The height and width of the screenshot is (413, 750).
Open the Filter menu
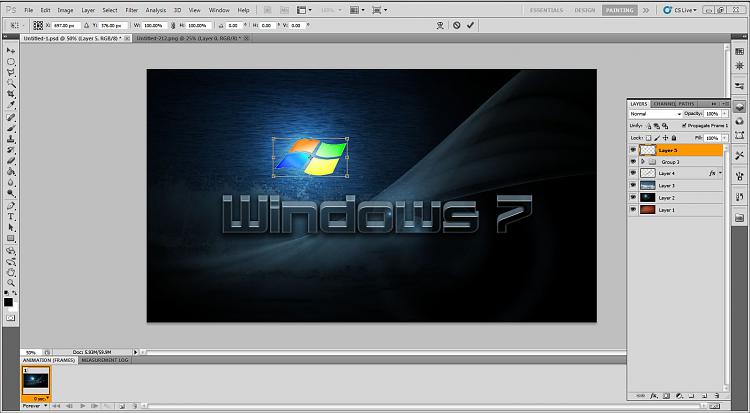click(132, 10)
